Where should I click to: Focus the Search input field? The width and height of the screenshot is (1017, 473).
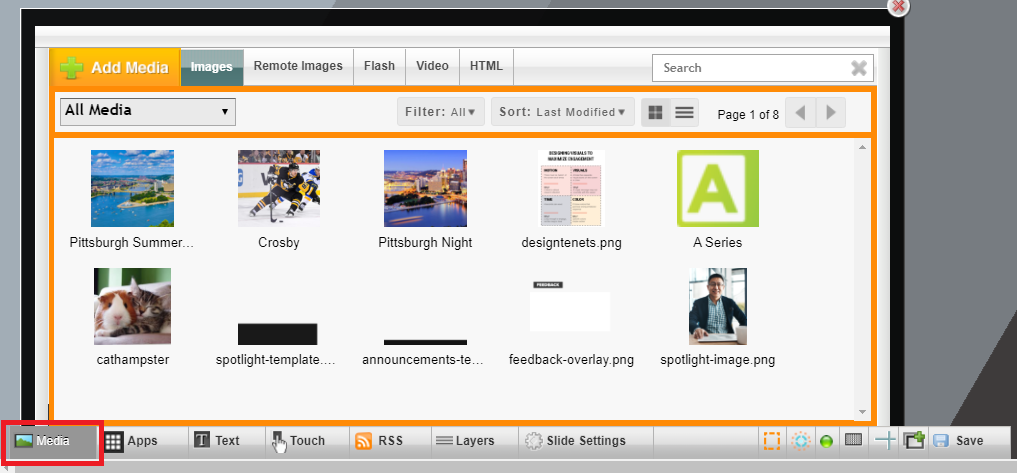click(x=751, y=67)
